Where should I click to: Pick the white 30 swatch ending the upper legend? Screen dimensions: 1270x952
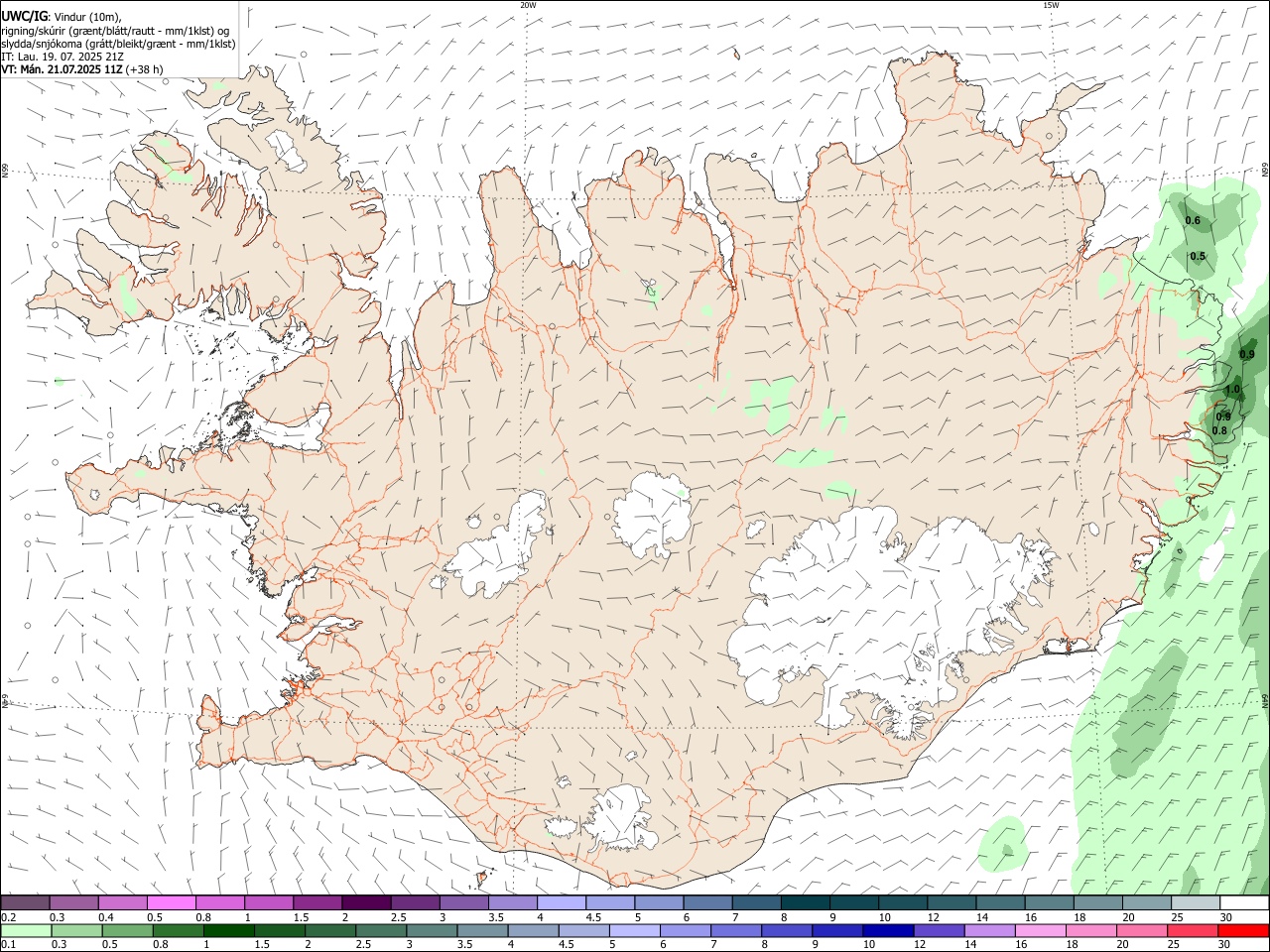(x=1244, y=902)
